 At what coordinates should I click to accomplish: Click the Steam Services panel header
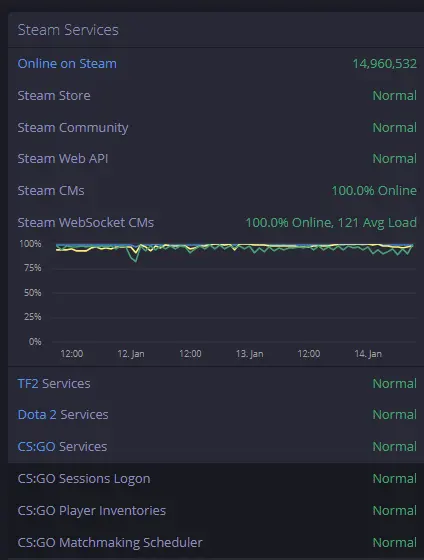pos(216,30)
